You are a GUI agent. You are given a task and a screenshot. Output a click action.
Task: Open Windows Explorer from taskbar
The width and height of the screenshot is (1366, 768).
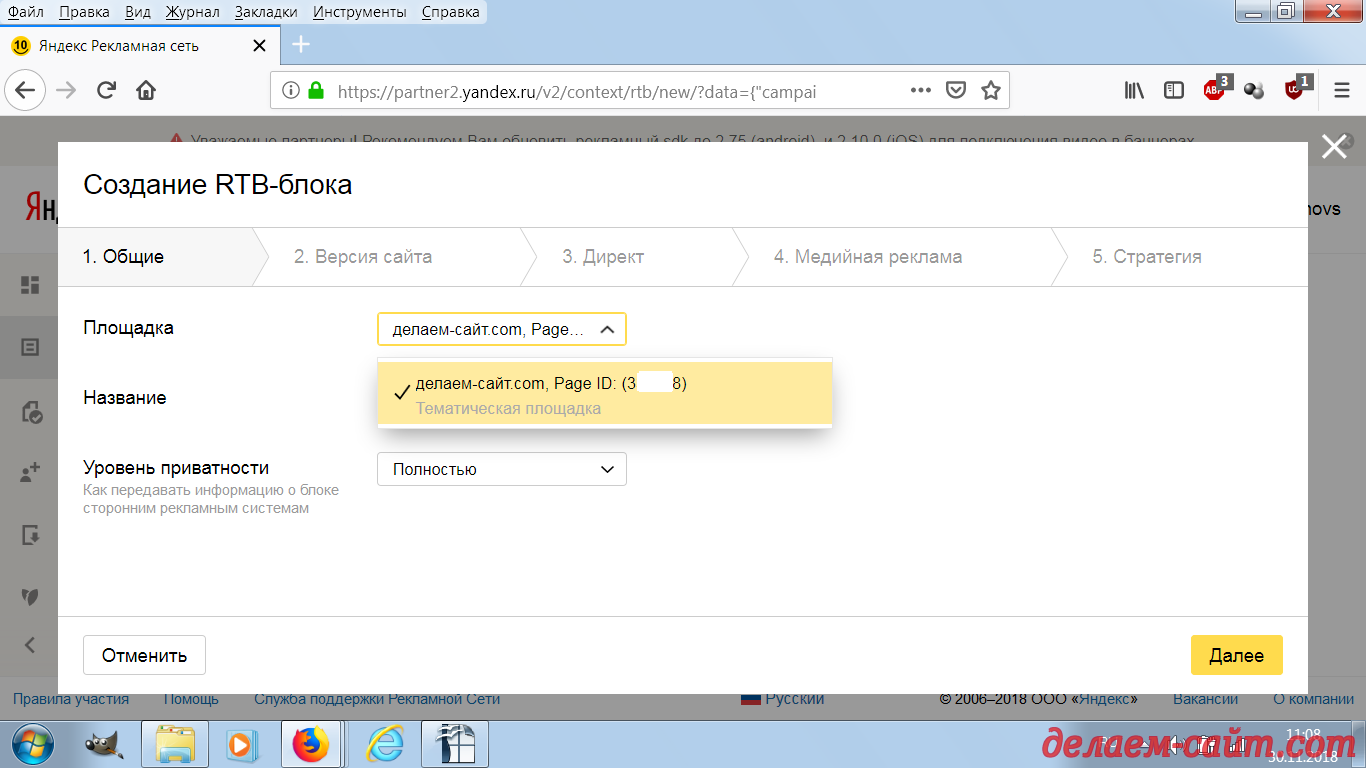coord(174,744)
